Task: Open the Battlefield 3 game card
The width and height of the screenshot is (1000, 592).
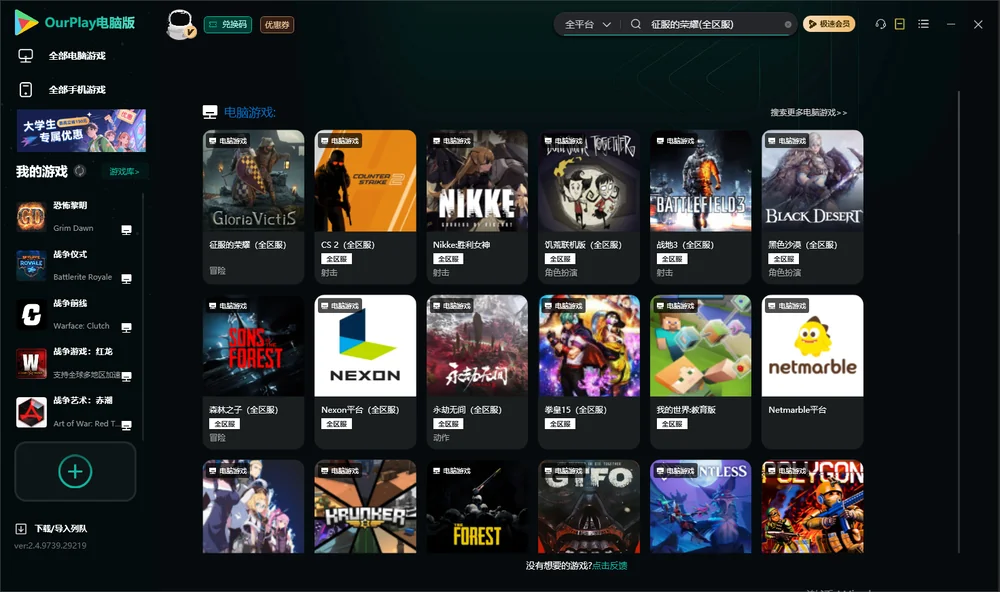Action: [x=700, y=207]
